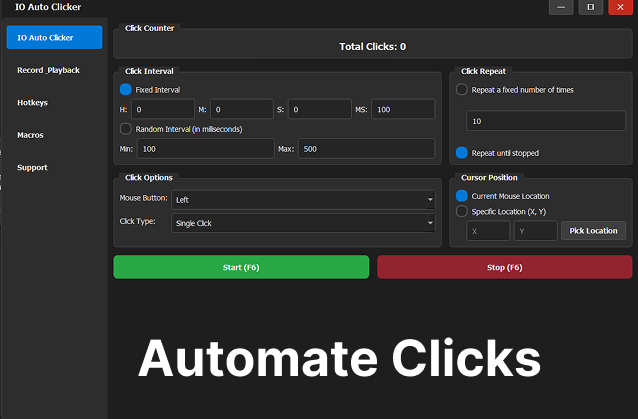Click the green Start (F6) button

click(x=241, y=267)
